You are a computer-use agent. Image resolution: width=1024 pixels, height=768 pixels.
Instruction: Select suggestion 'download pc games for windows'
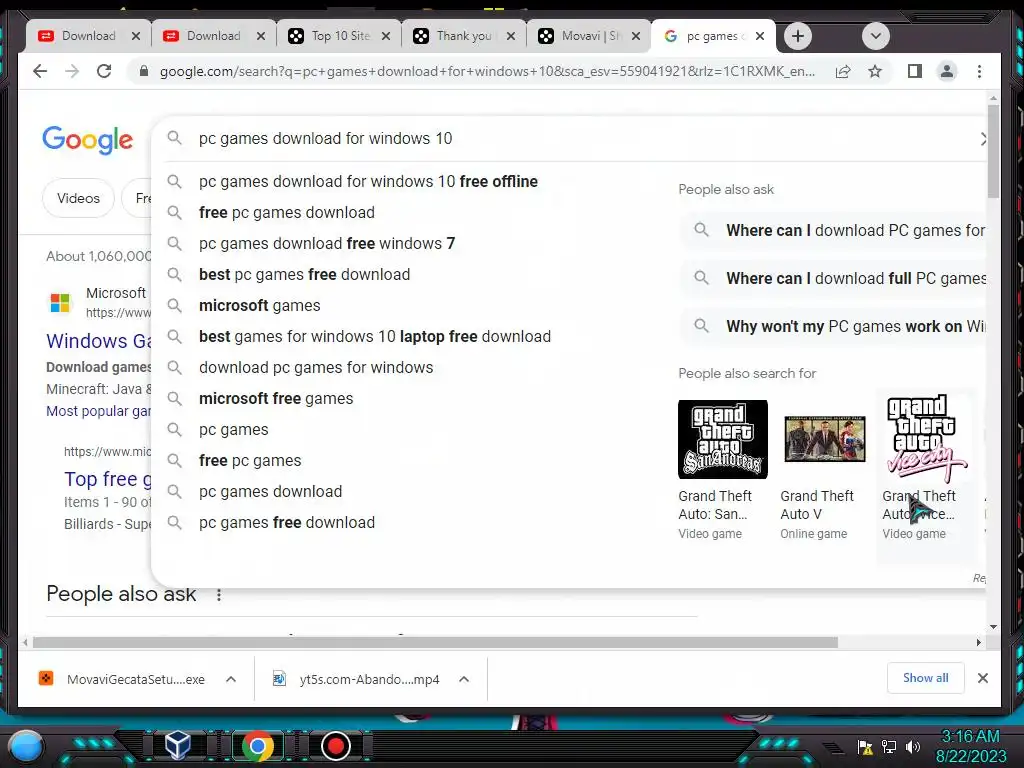coord(315,368)
